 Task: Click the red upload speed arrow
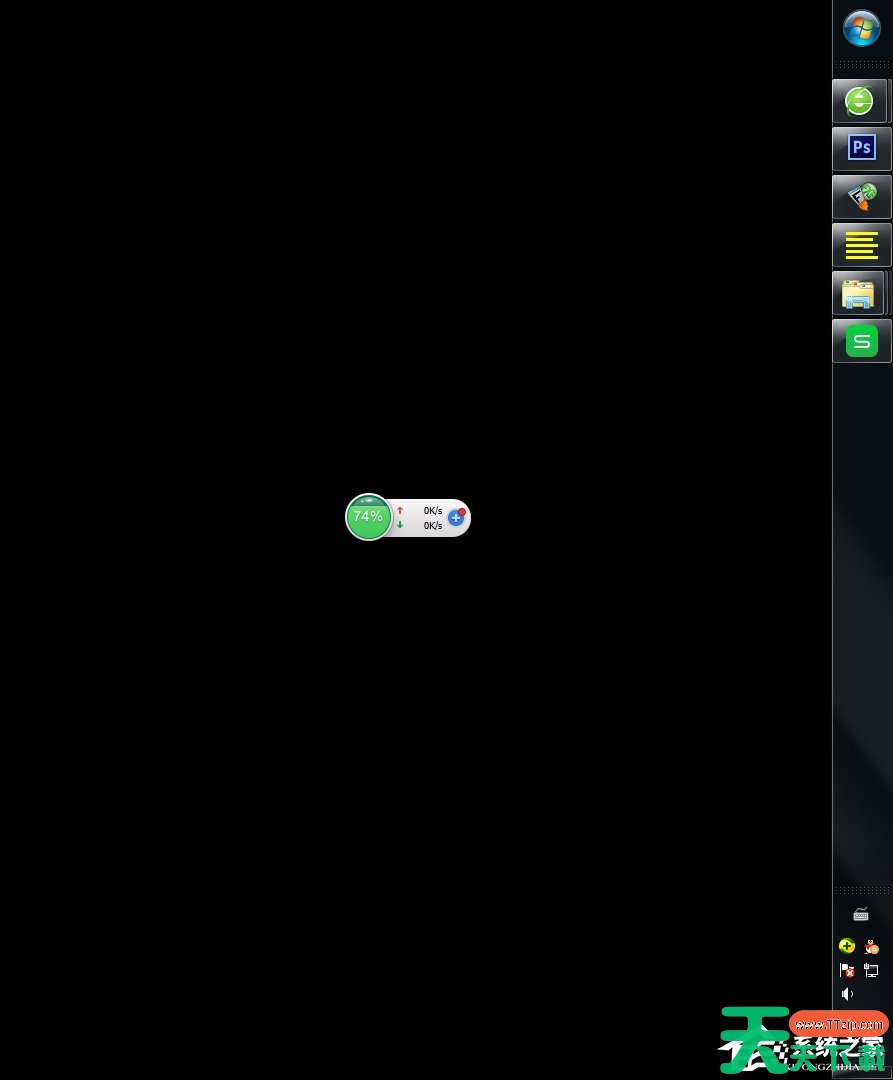tap(400, 510)
